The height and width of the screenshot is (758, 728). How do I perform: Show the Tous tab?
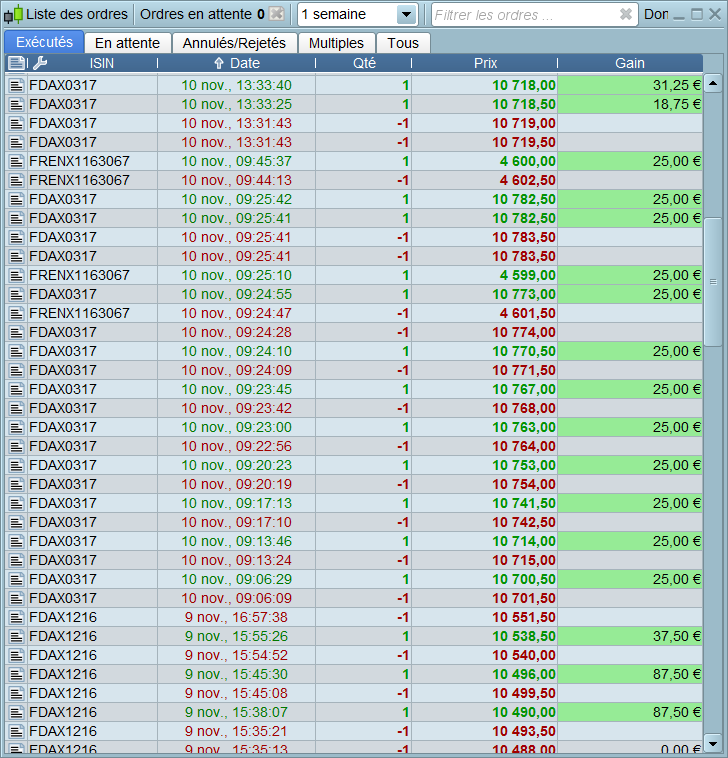pos(403,43)
